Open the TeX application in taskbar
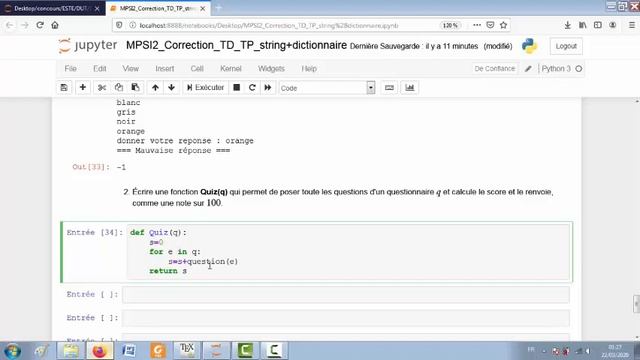This screenshot has height=360, width=640. tap(187, 351)
